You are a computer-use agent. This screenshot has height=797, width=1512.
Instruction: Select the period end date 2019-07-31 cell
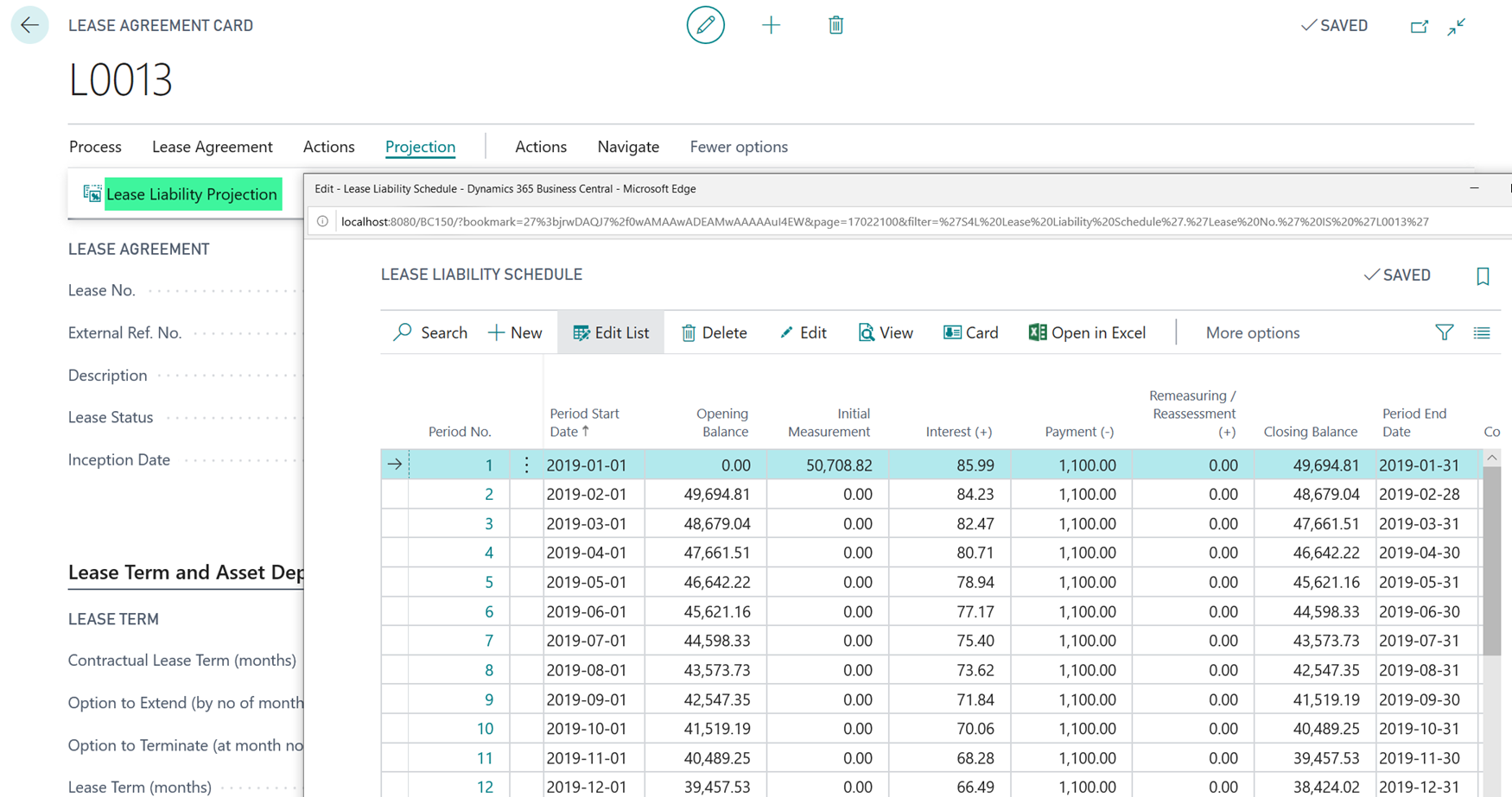1427,641
